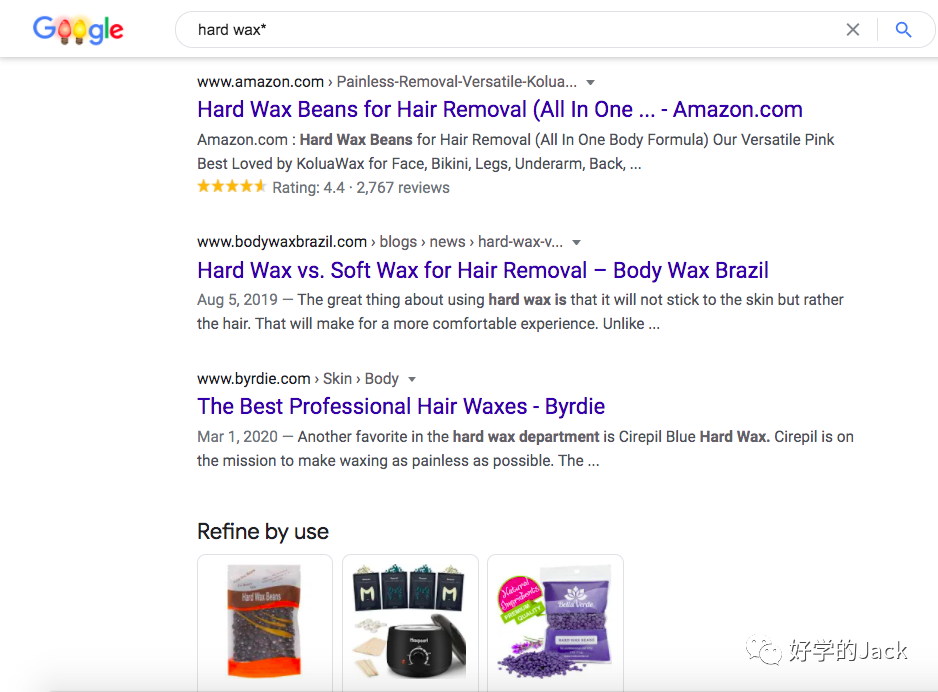Open Hard Wax Beans Amazon result
The width and height of the screenshot is (938, 692).
point(500,110)
